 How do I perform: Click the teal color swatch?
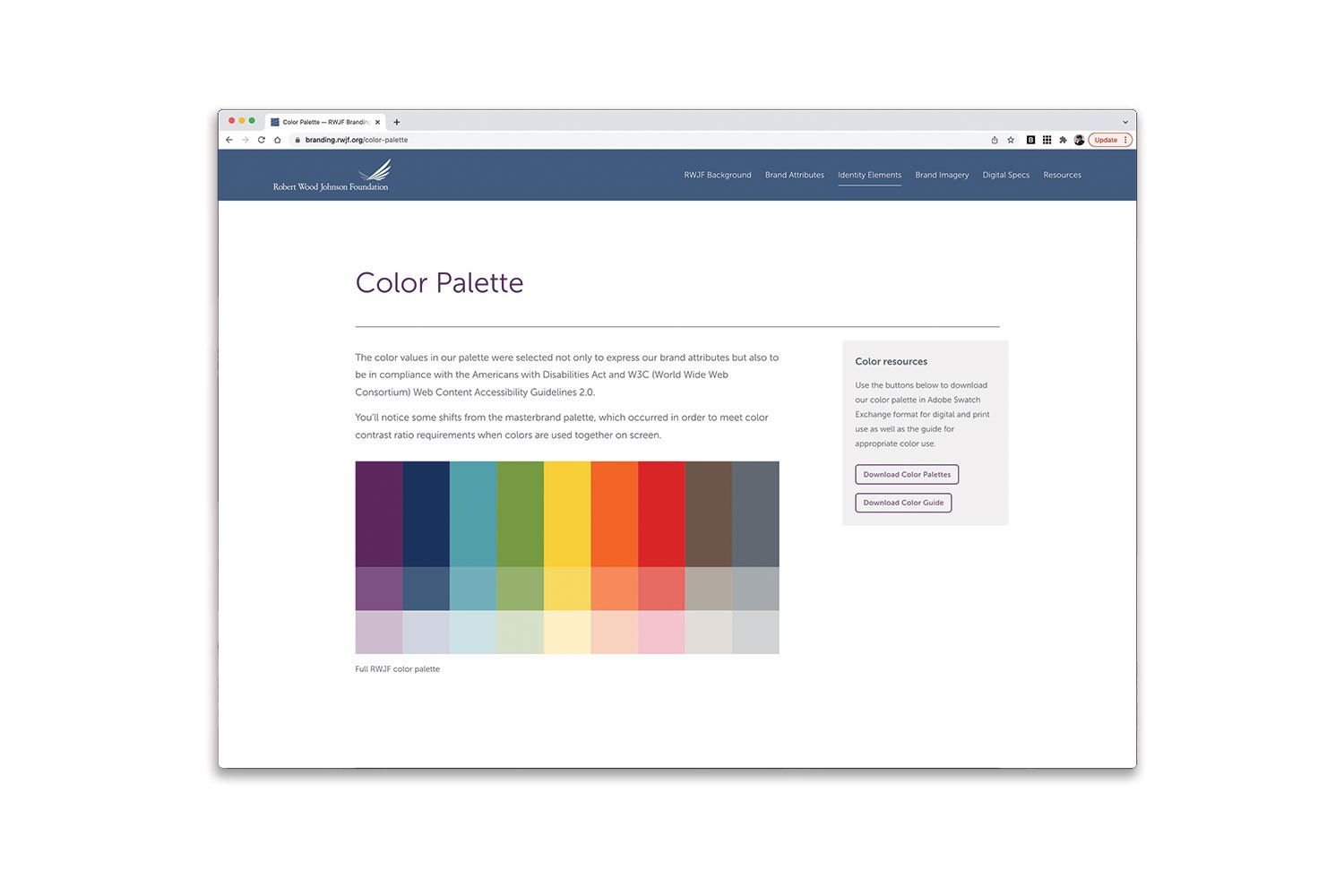pos(473,514)
